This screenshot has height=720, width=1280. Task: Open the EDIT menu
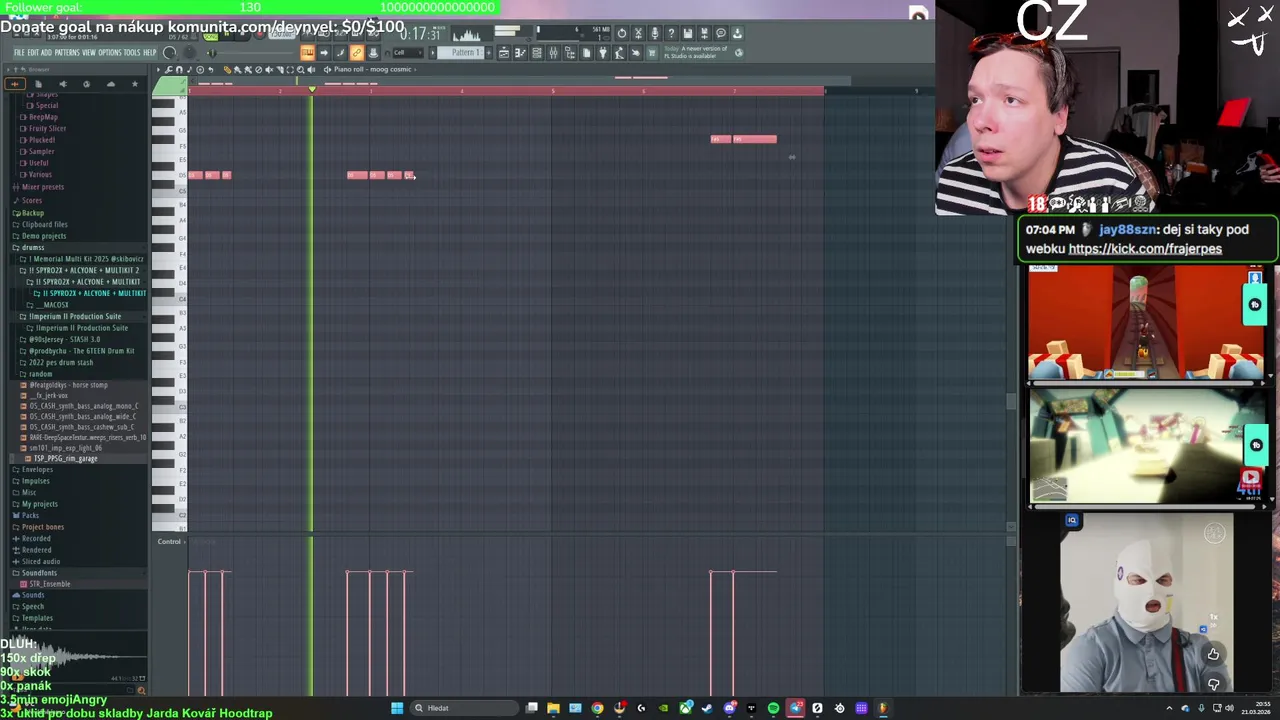pyautogui.click(x=33, y=53)
